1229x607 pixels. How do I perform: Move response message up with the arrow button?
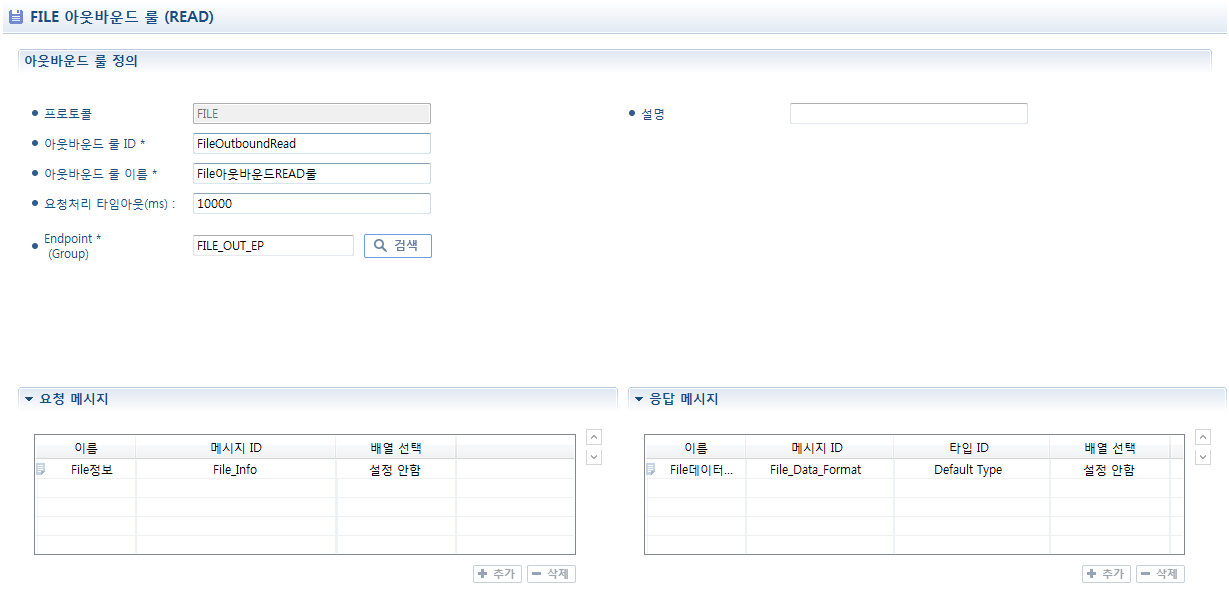(1203, 437)
